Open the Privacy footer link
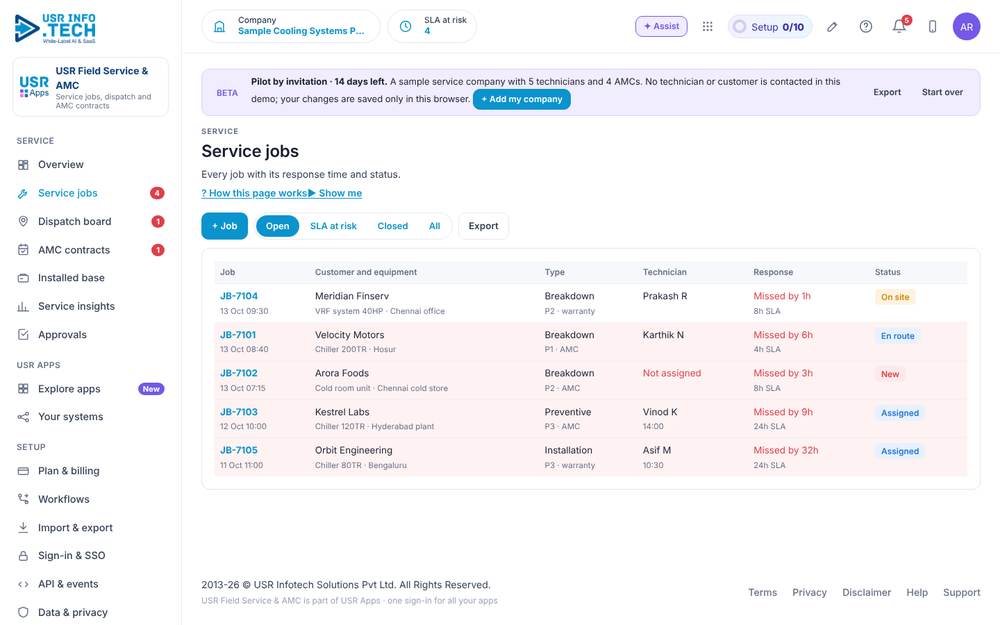This screenshot has height=625, width=1000. pos(809,592)
